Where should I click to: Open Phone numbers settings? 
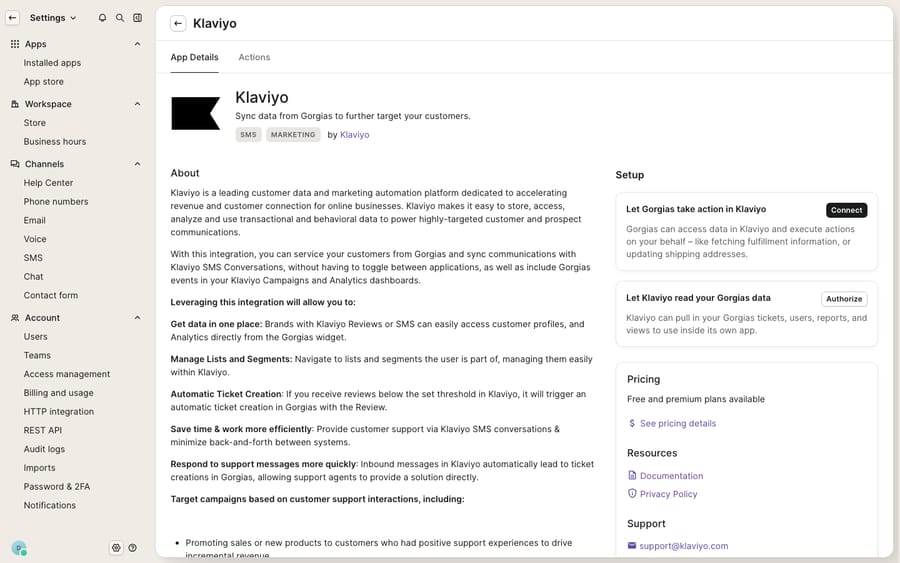pyautogui.click(x=56, y=201)
